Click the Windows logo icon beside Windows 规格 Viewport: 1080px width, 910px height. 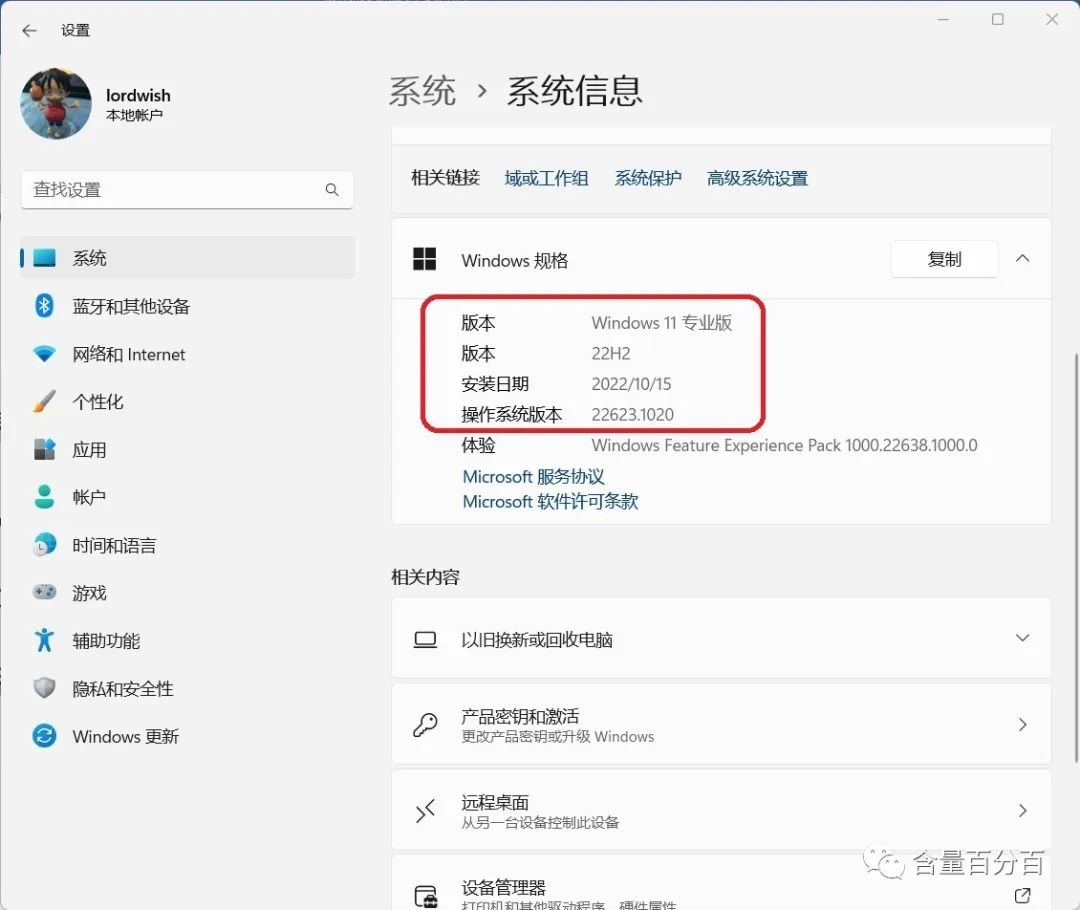424,259
